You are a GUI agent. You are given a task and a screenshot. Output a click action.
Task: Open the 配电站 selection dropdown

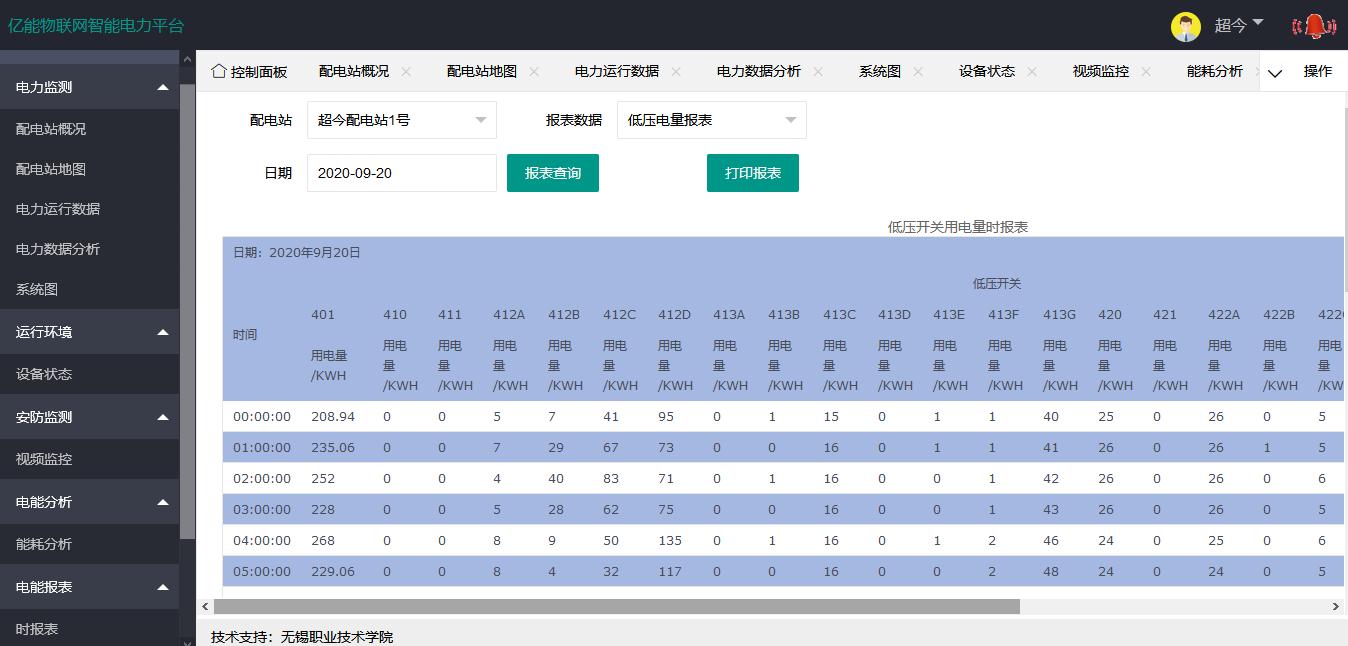point(401,120)
